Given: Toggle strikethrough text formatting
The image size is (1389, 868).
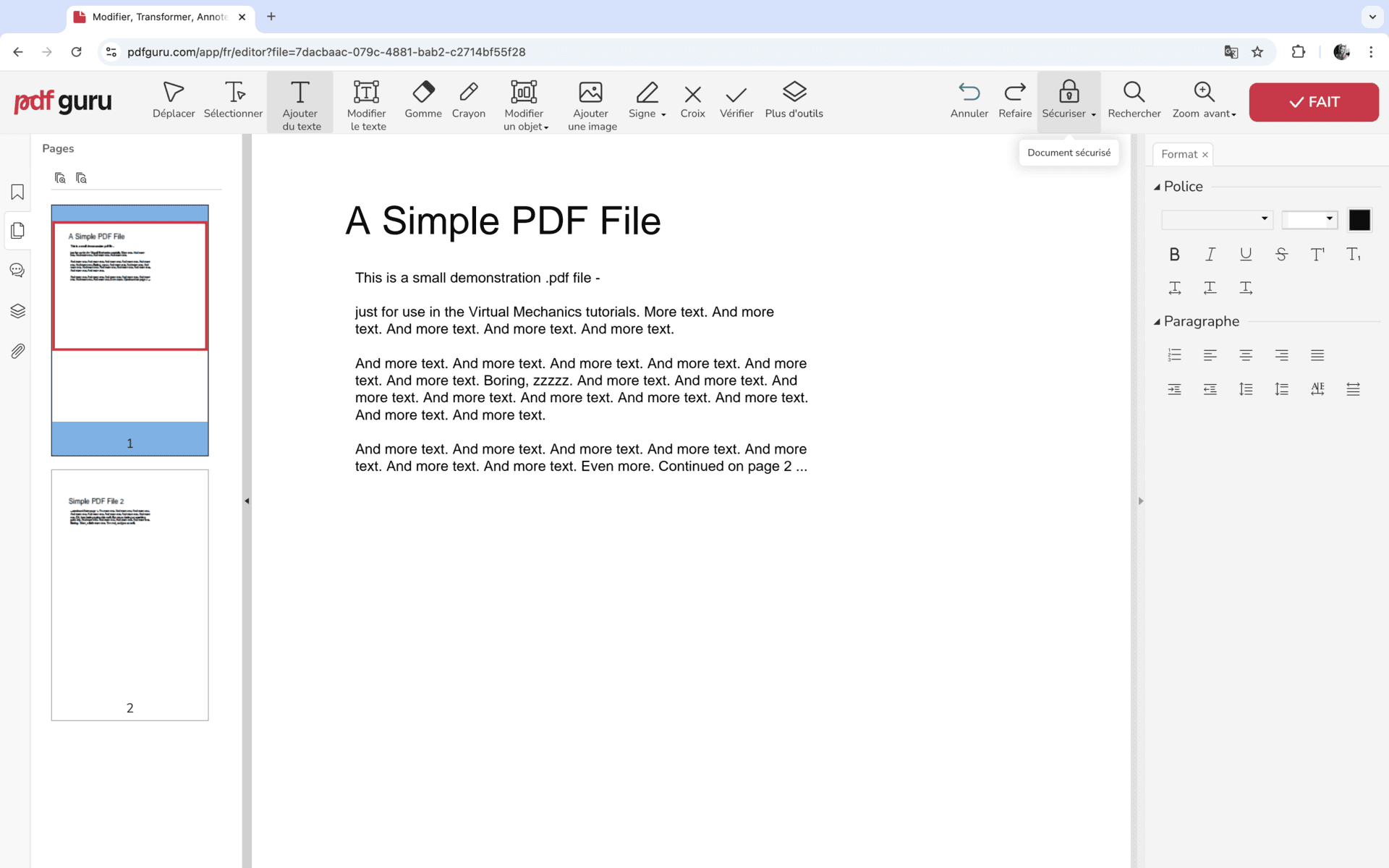Looking at the screenshot, I should pyautogui.click(x=1280, y=254).
